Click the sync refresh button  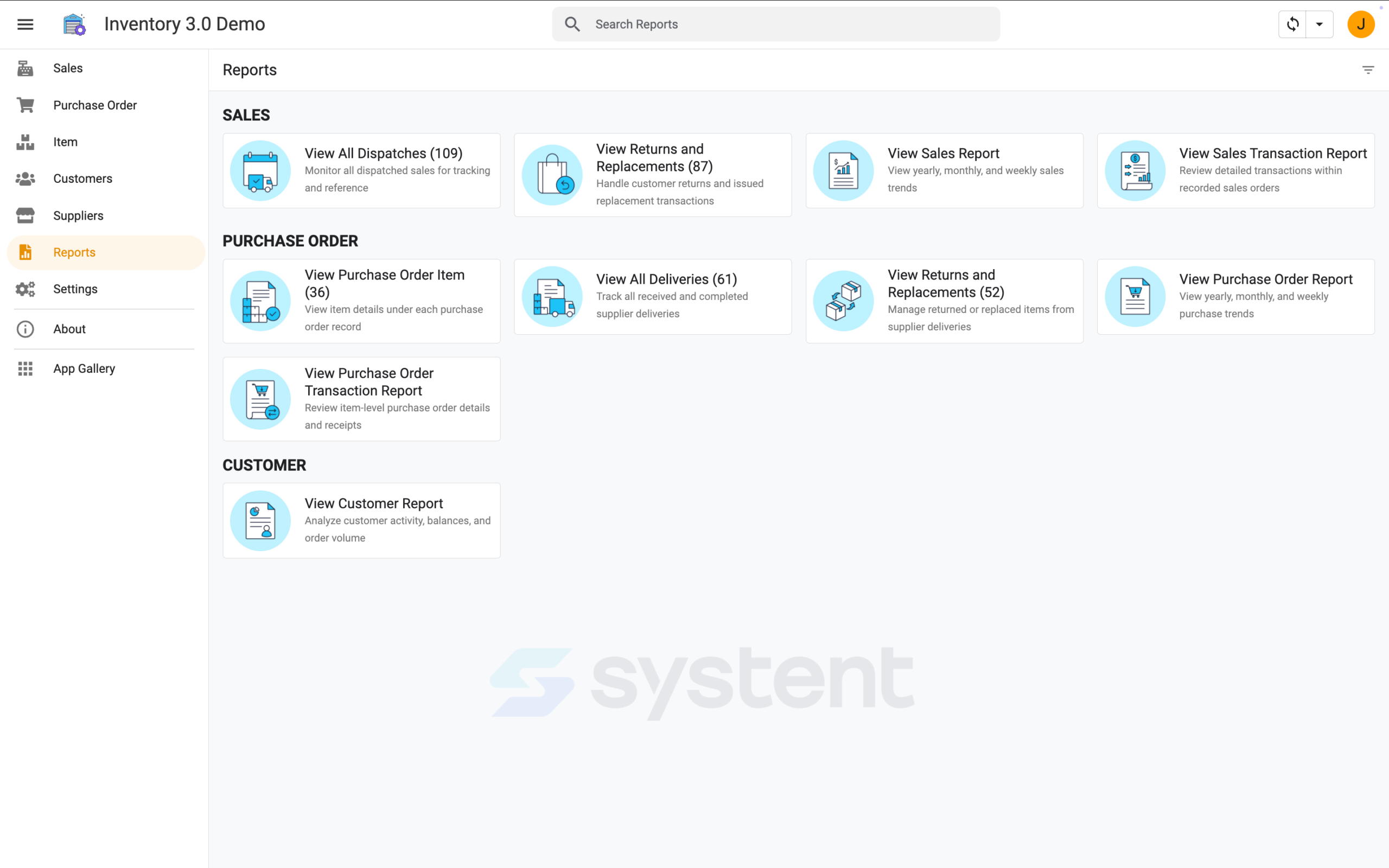pyautogui.click(x=1292, y=24)
